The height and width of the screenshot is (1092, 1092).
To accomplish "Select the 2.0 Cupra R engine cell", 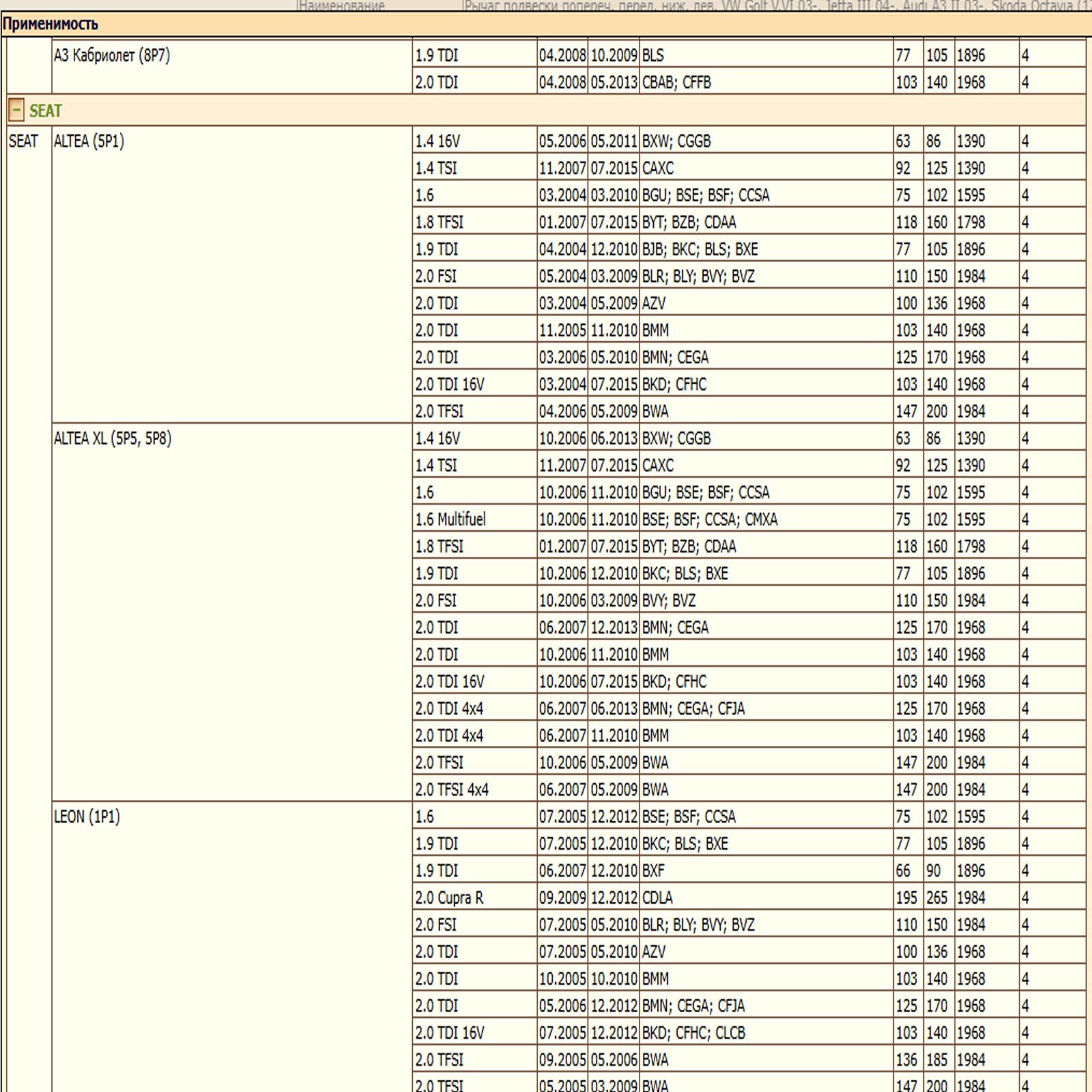I will click(x=475, y=897).
